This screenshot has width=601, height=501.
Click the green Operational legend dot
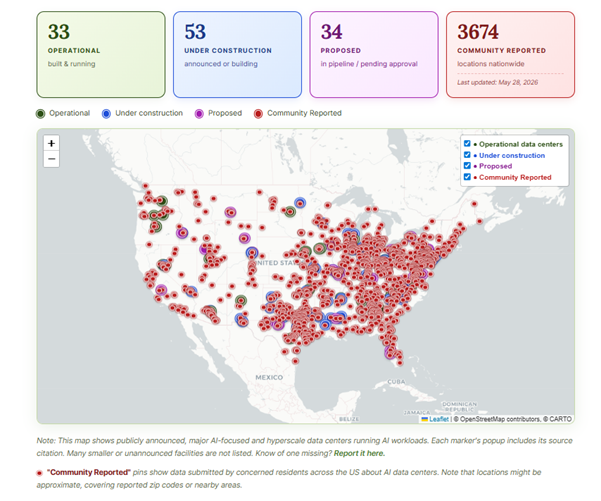[40, 114]
